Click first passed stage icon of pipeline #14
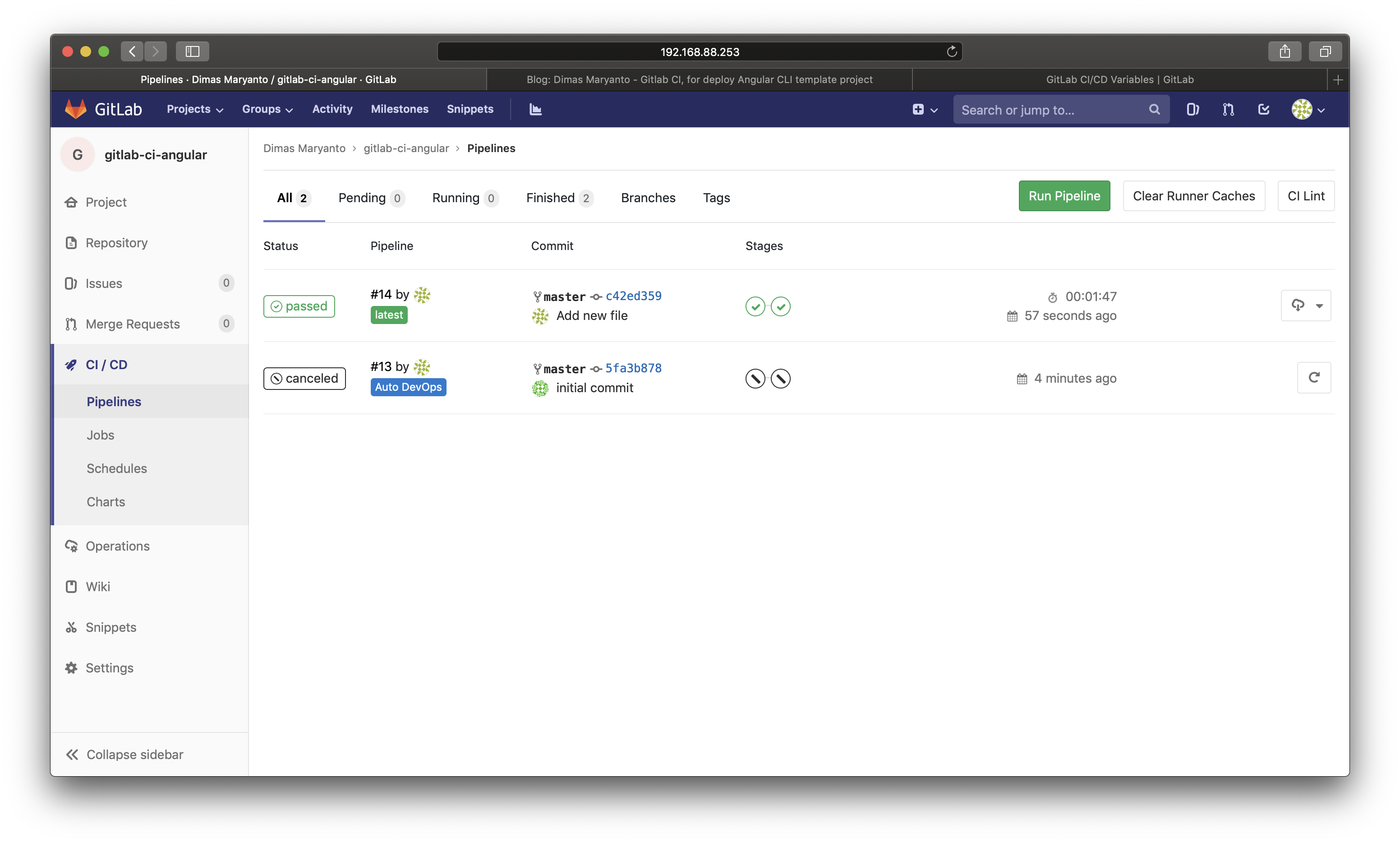Screen dimensions: 1400x843 click(755, 306)
